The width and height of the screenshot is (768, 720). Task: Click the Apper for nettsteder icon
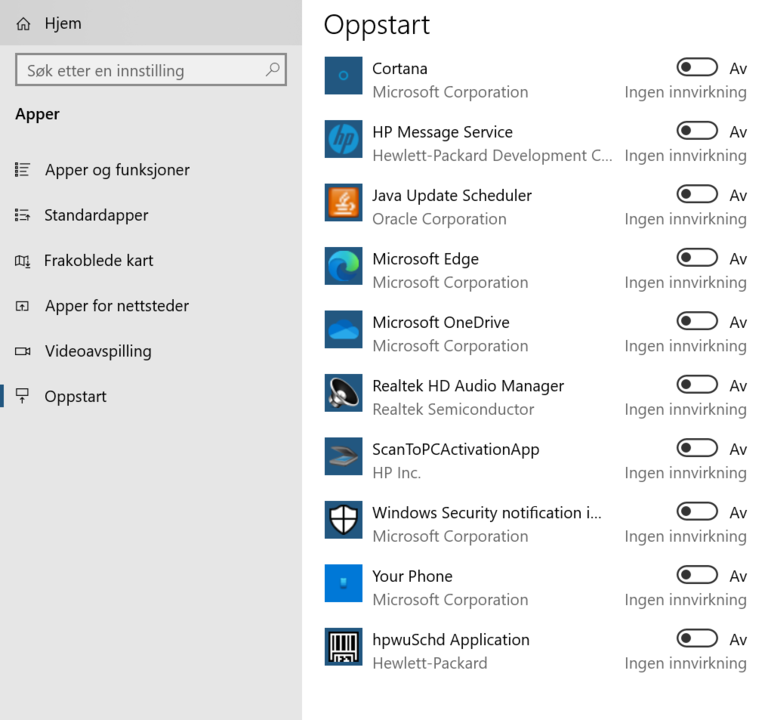pos(22,306)
